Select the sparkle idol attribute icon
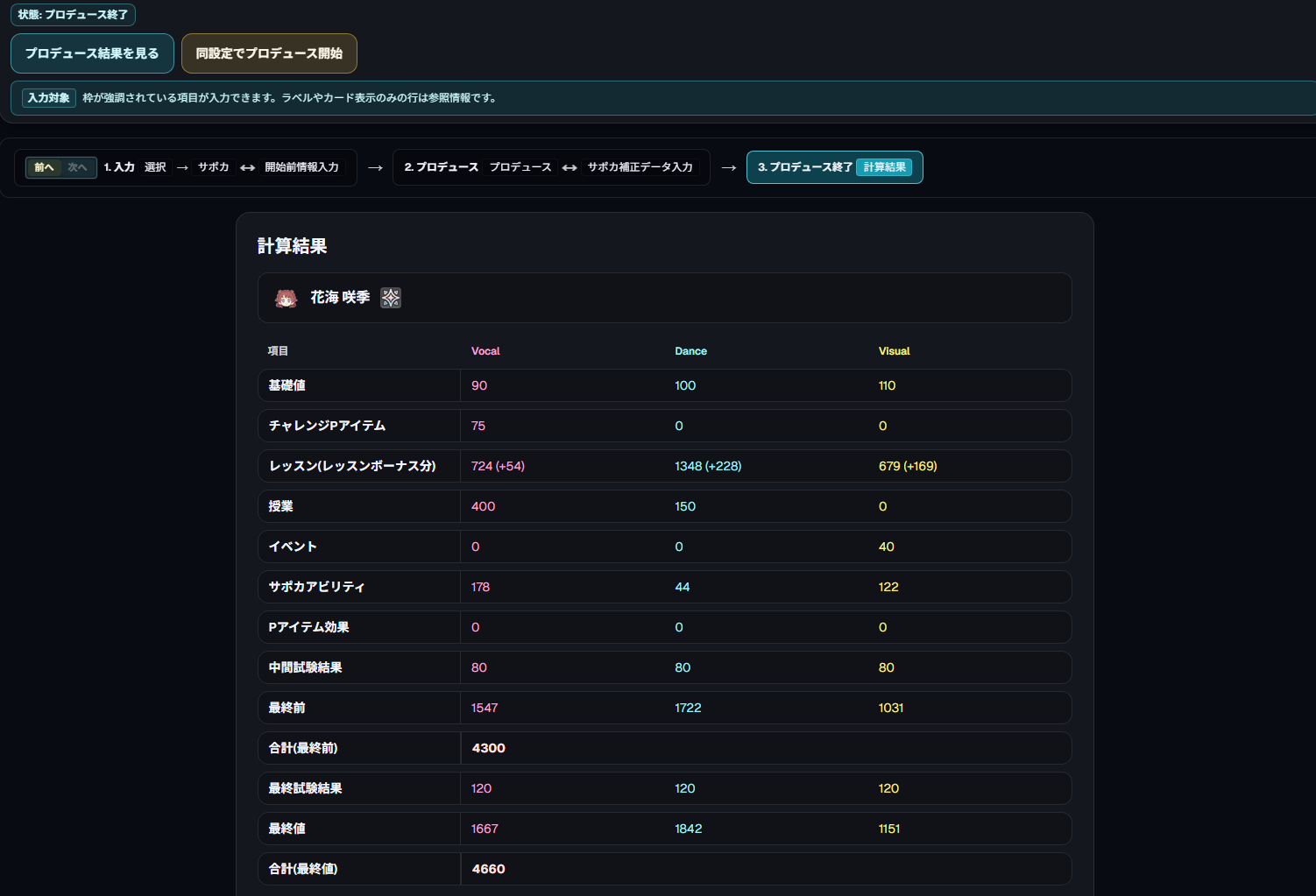 click(391, 298)
